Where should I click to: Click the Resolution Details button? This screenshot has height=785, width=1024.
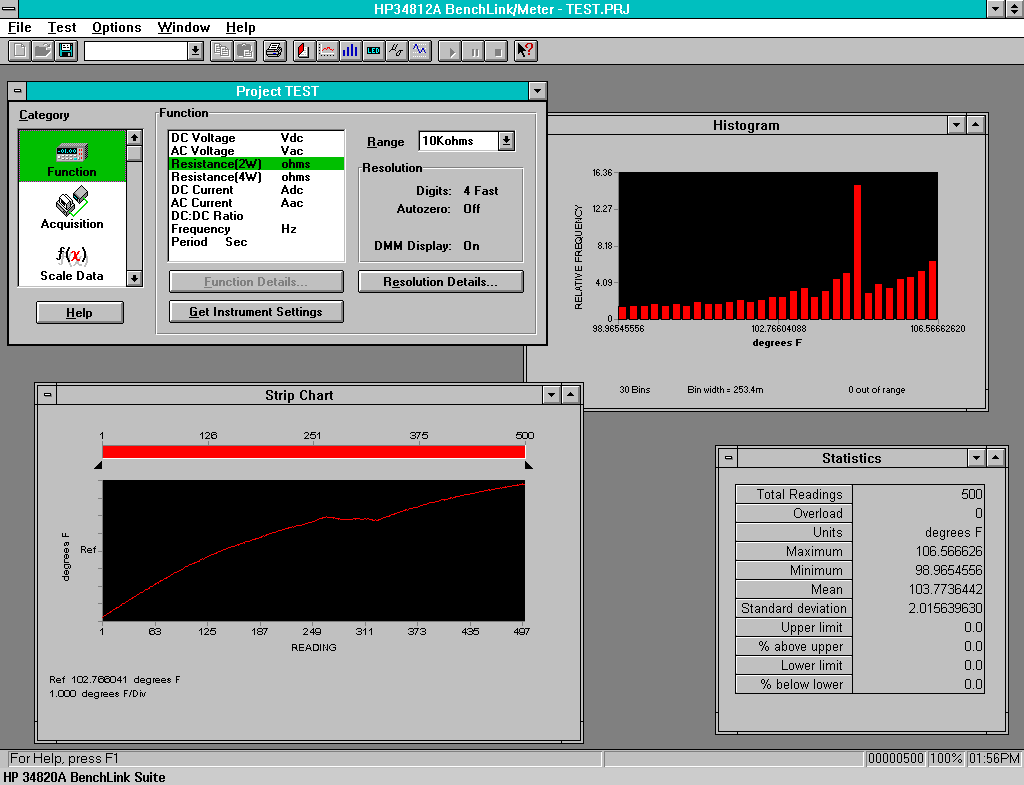click(441, 282)
